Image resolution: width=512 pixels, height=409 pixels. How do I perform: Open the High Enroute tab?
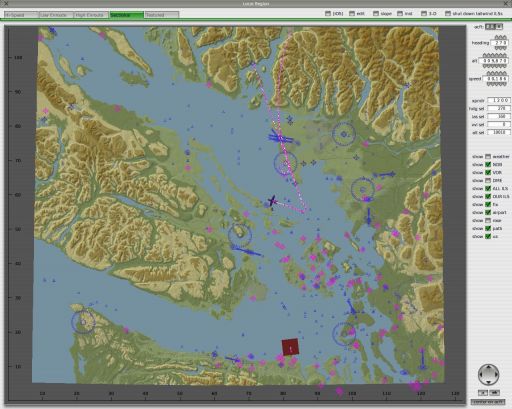pos(91,15)
